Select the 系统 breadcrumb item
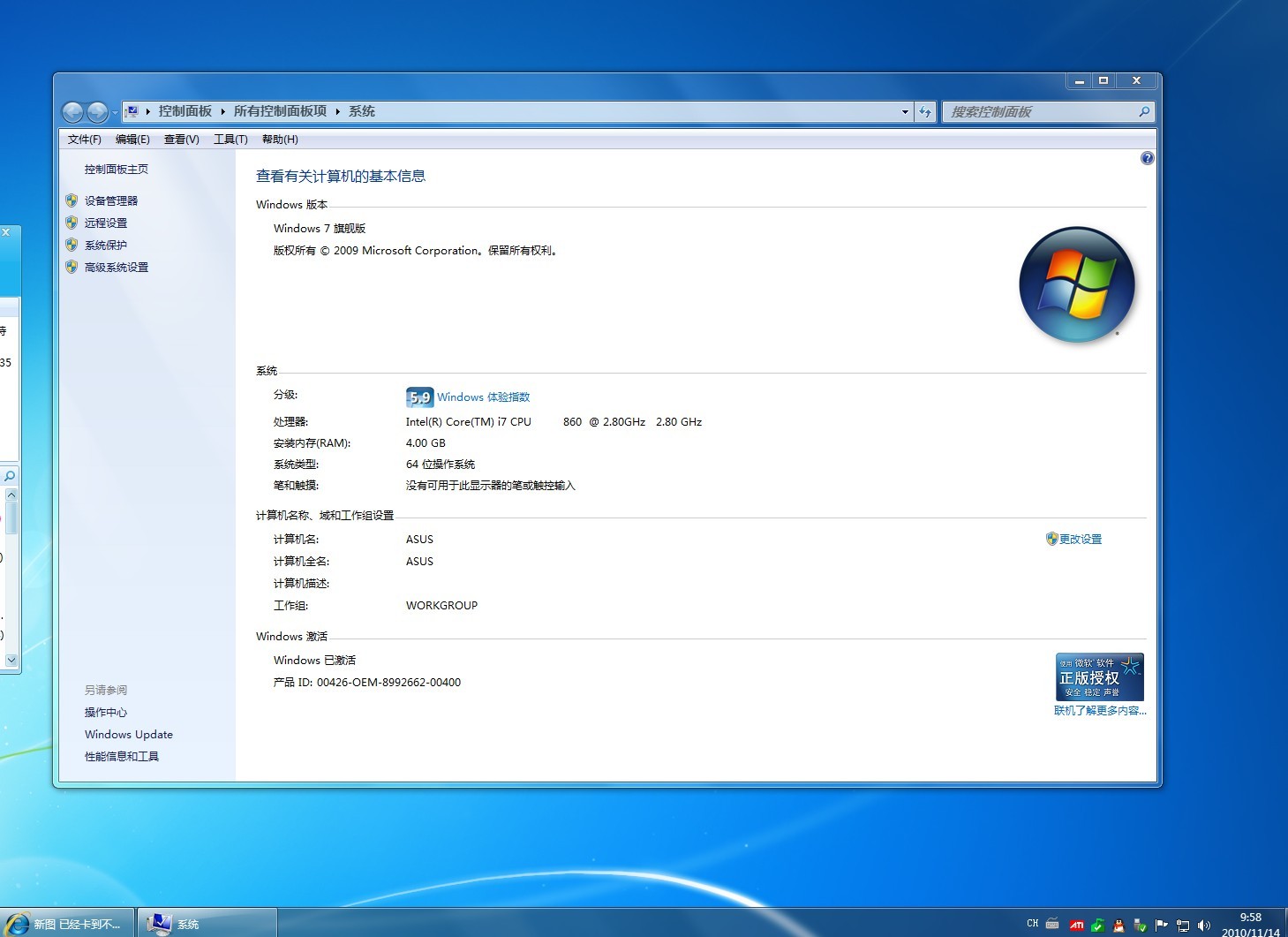1288x937 pixels. click(x=362, y=111)
